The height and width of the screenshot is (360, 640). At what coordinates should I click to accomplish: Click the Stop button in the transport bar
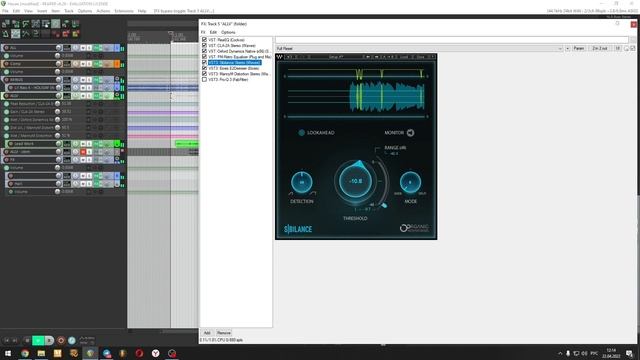tap(27, 340)
